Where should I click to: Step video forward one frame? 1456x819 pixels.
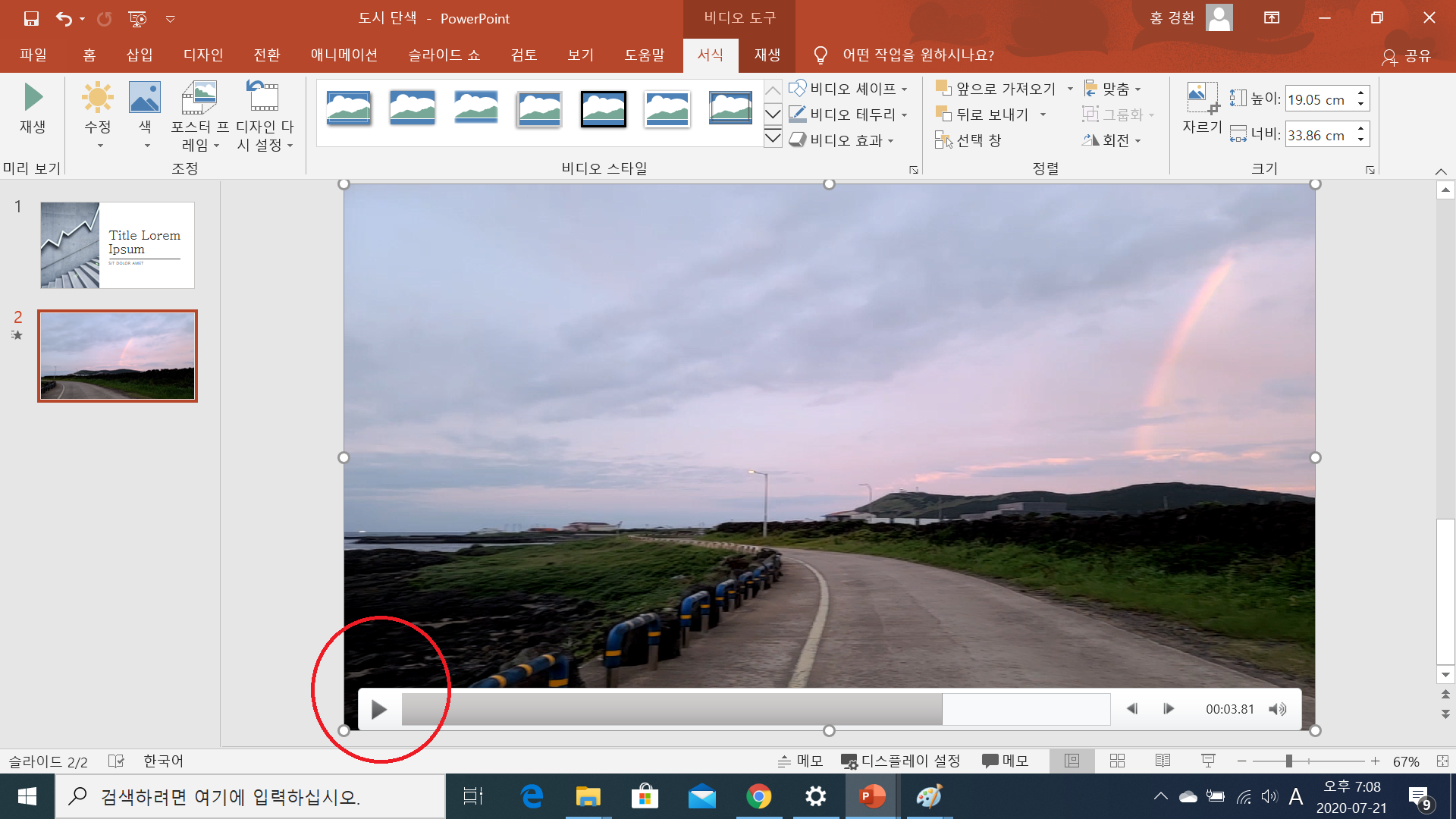pyautogui.click(x=1169, y=709)
